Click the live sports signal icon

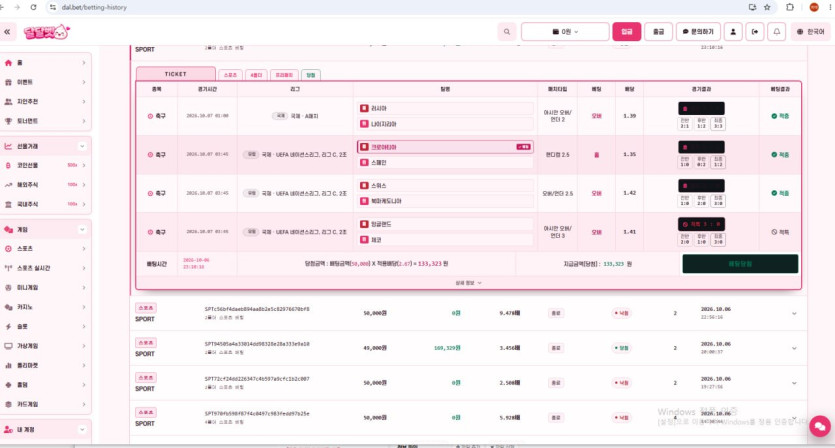[x=8, y=268]
